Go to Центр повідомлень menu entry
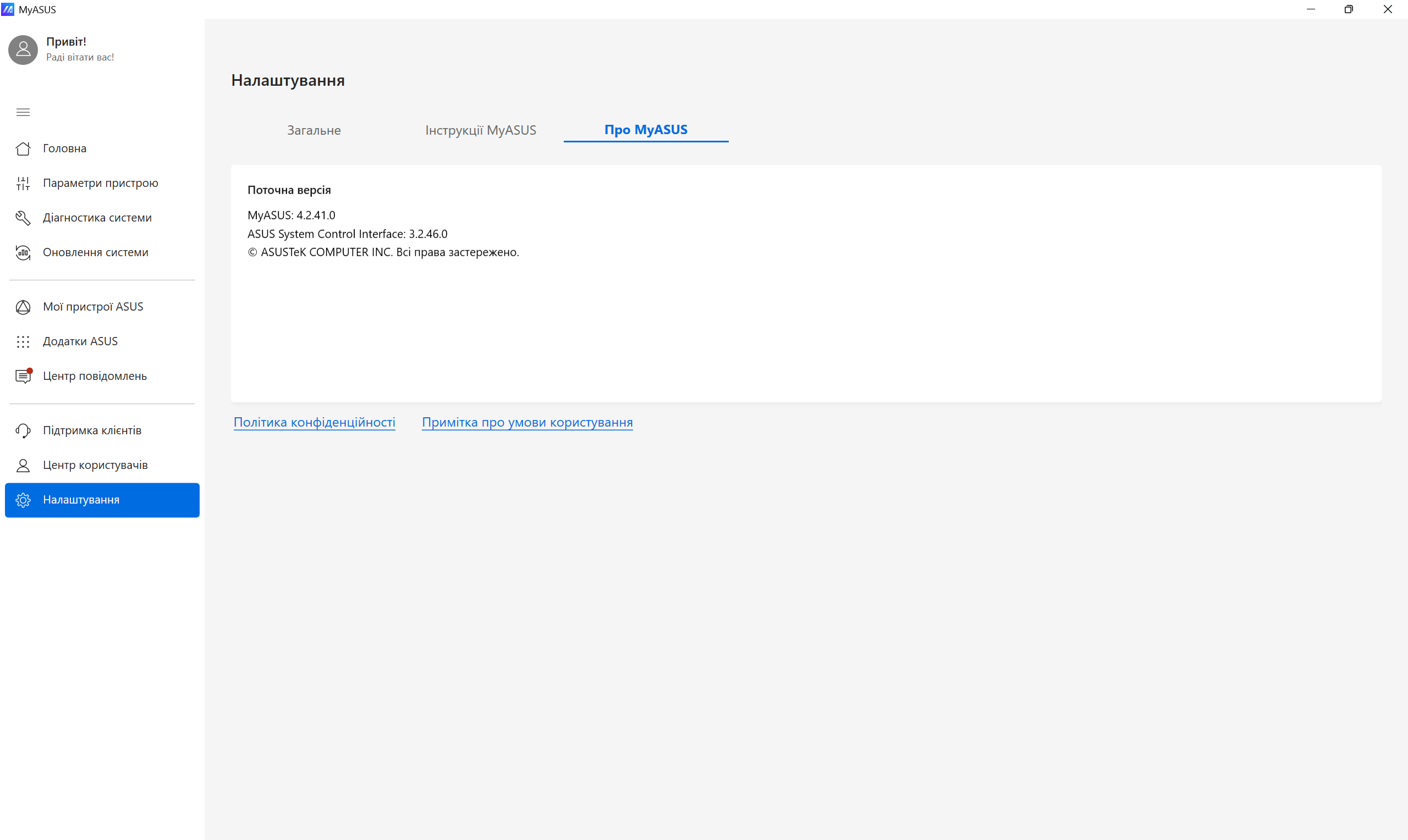 [95, 376]
